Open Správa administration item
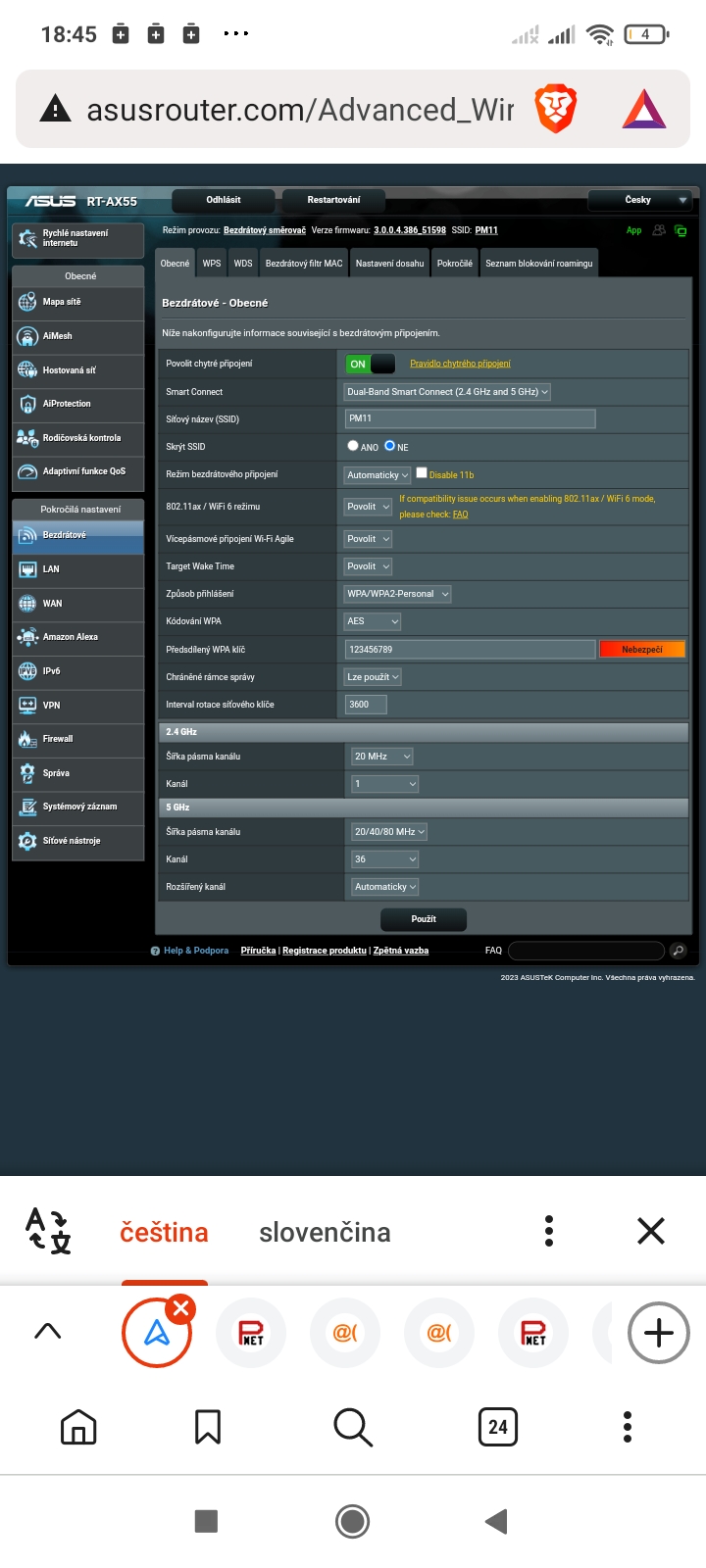The height and width of the screenshot is (1568, 706). [x=78, y=773]
